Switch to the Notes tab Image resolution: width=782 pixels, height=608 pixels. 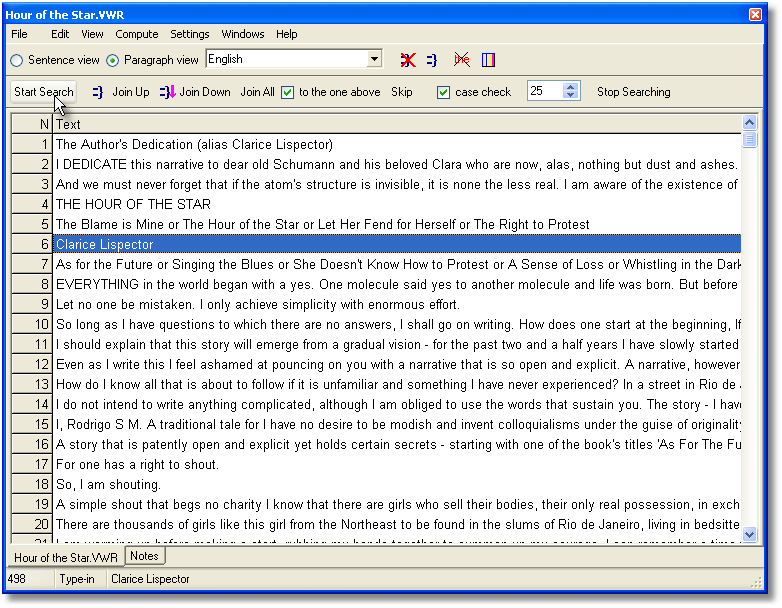144,556
